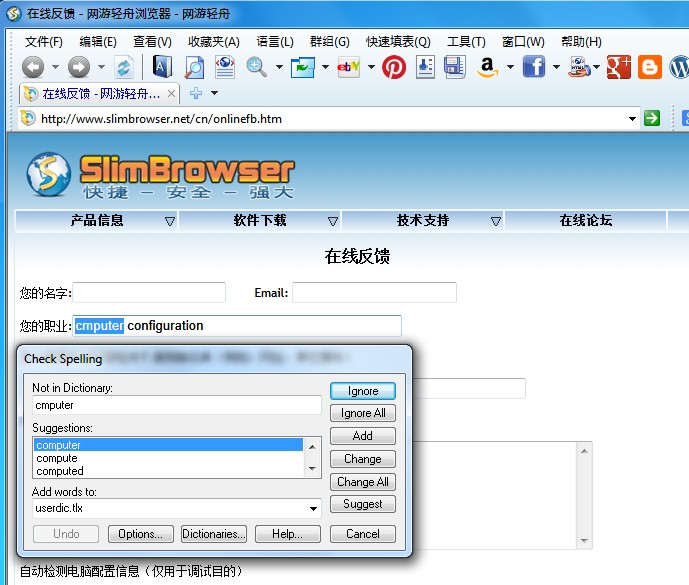This screenshot has height=585, width=689.
Task: Click the Cancel button in Check Spelling
Action: click(x=363, y=534)
